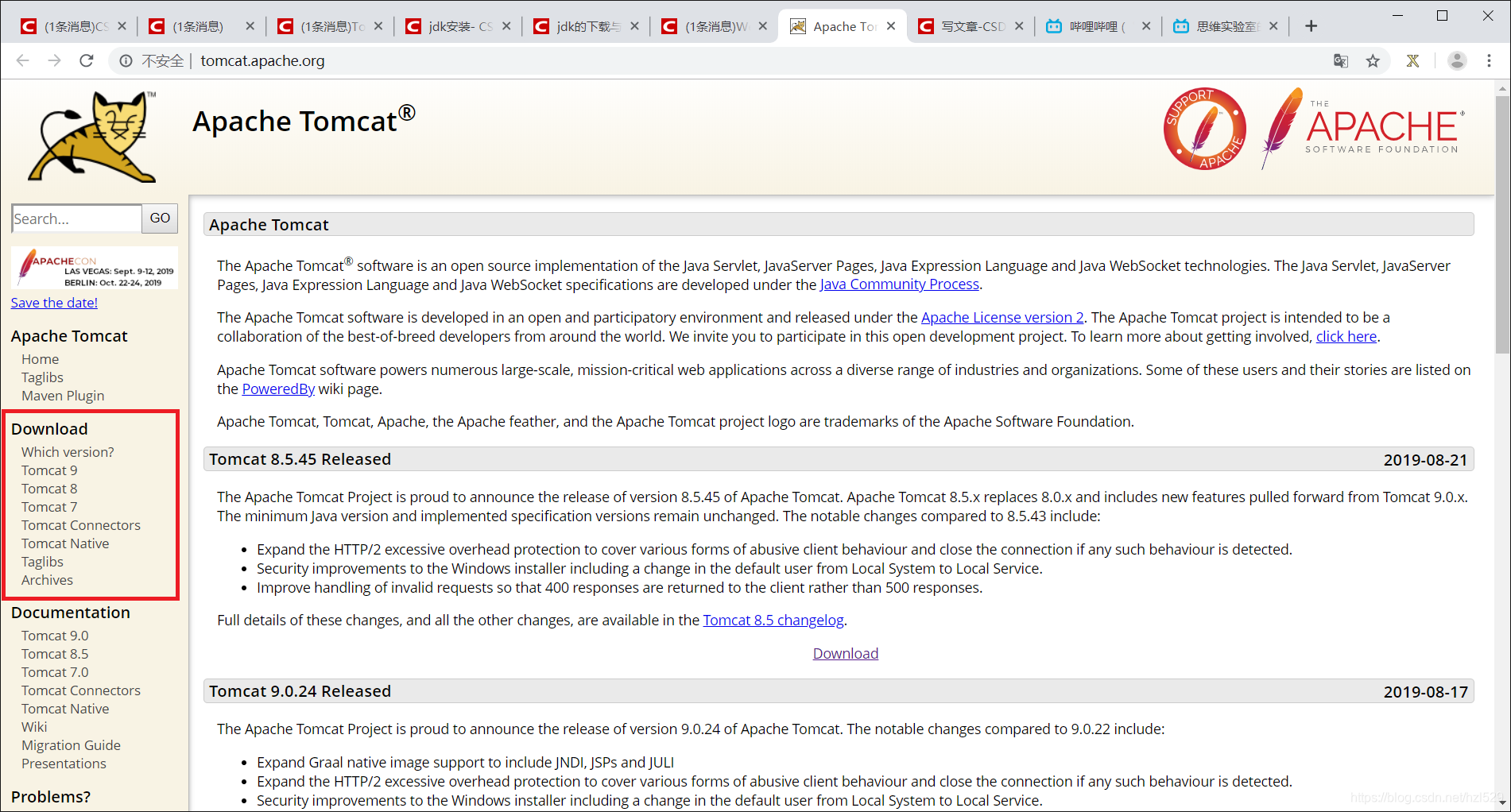Follow the Apache License version 2 link
This screenshot has width=1511, height=812.
(1002, 317)
